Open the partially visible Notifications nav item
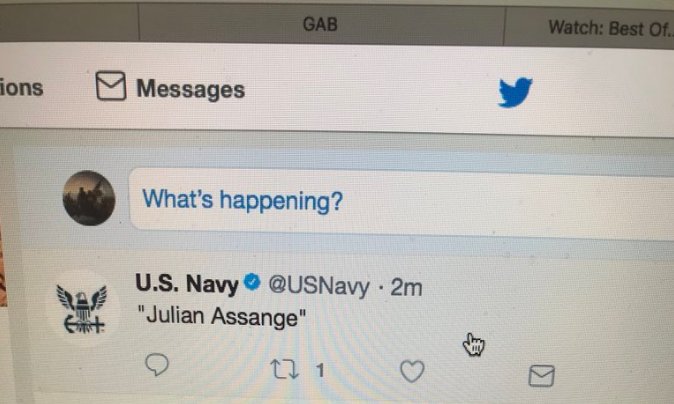 [x=22, y=87]
